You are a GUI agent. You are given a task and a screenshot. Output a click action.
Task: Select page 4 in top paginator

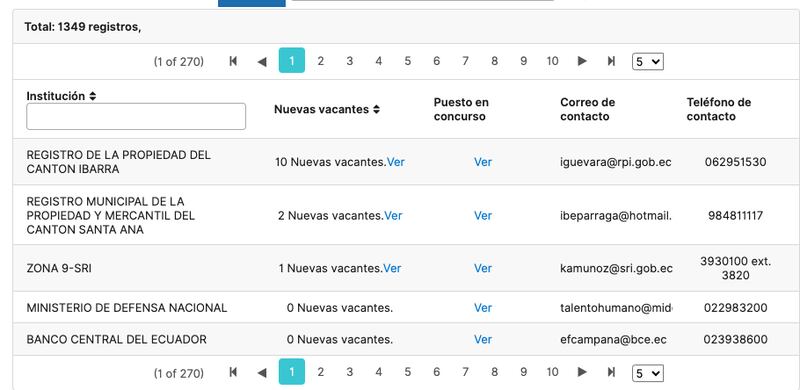379,61
